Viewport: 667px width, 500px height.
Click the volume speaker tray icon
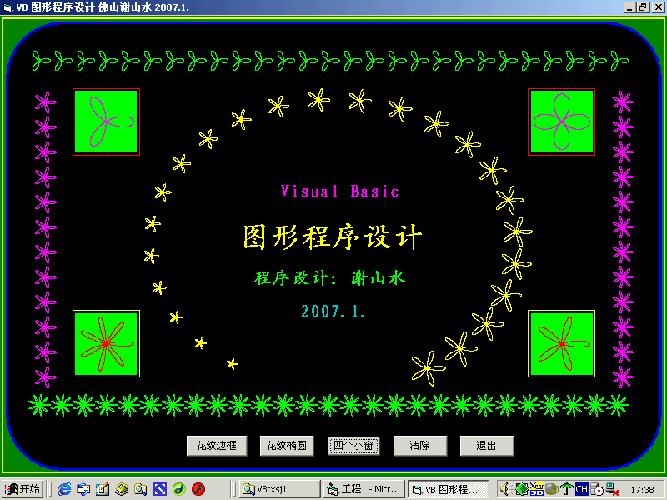(x=505, y=489)
